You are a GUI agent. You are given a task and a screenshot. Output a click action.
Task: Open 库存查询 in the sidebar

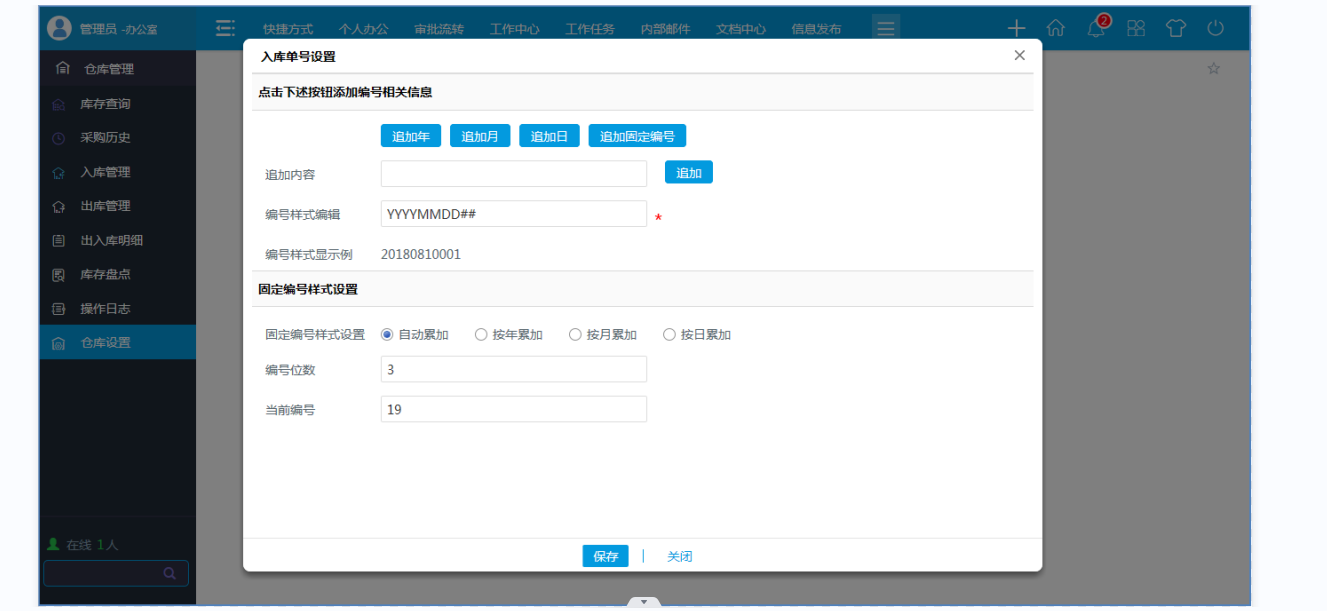[105, 104]
